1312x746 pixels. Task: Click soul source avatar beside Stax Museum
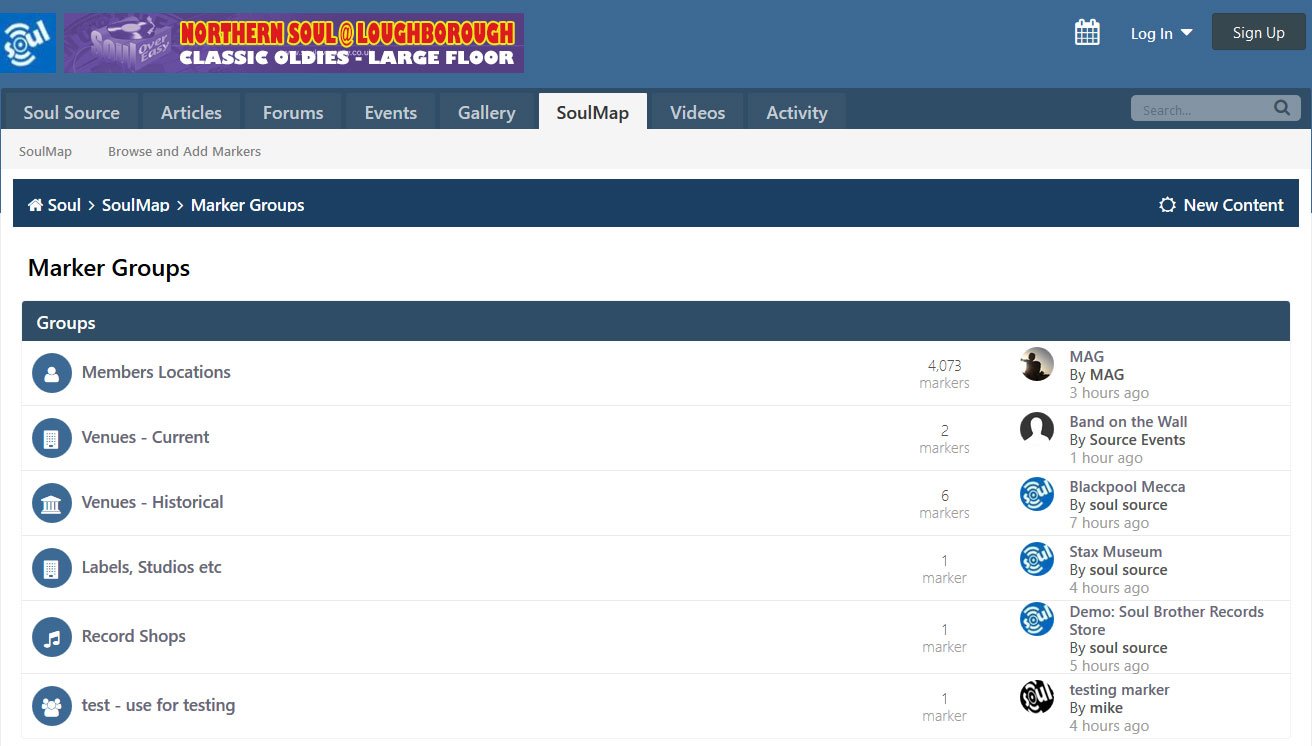(x=1037, y=559)
